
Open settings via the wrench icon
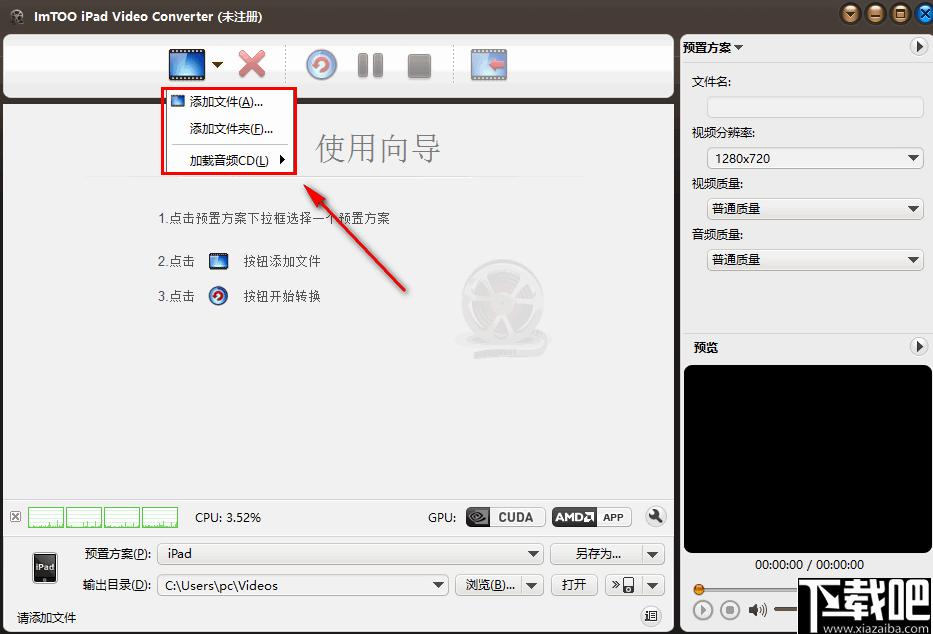[655, 516]
